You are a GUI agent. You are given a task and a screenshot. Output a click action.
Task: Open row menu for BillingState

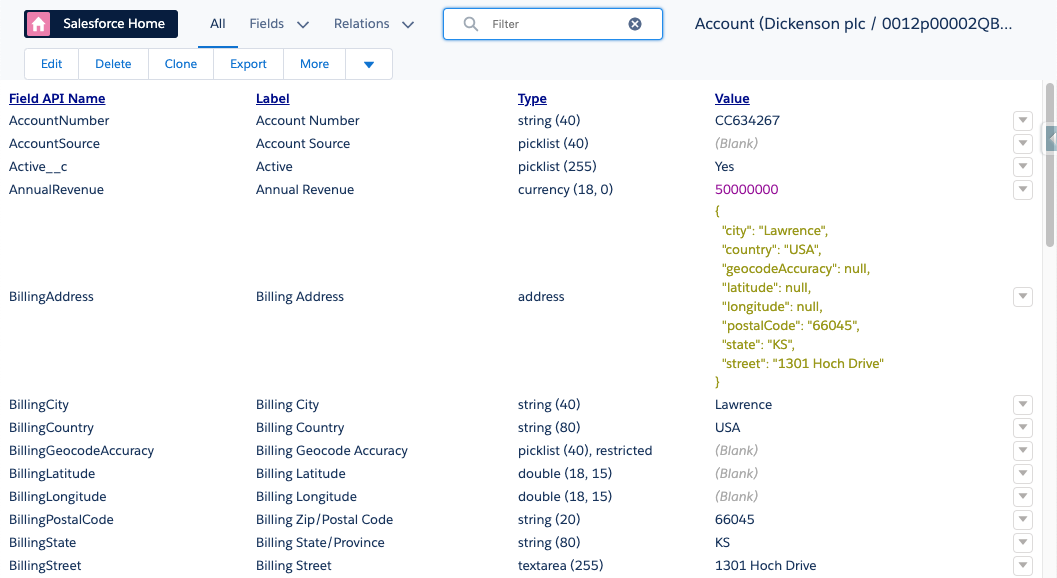[x=1023, y=542]
